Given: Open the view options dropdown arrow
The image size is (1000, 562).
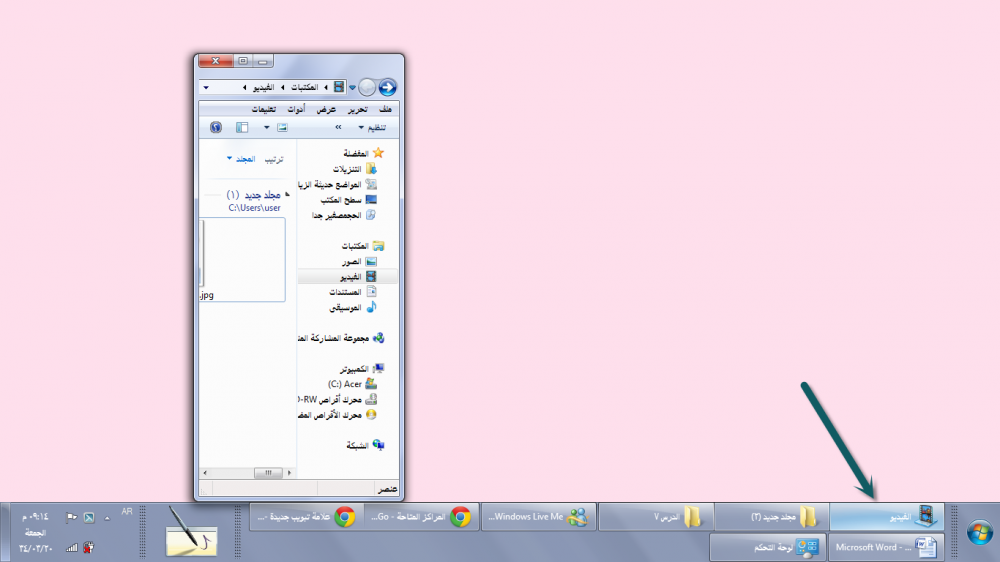Looking at the screenshot, I should coord(267,128).
